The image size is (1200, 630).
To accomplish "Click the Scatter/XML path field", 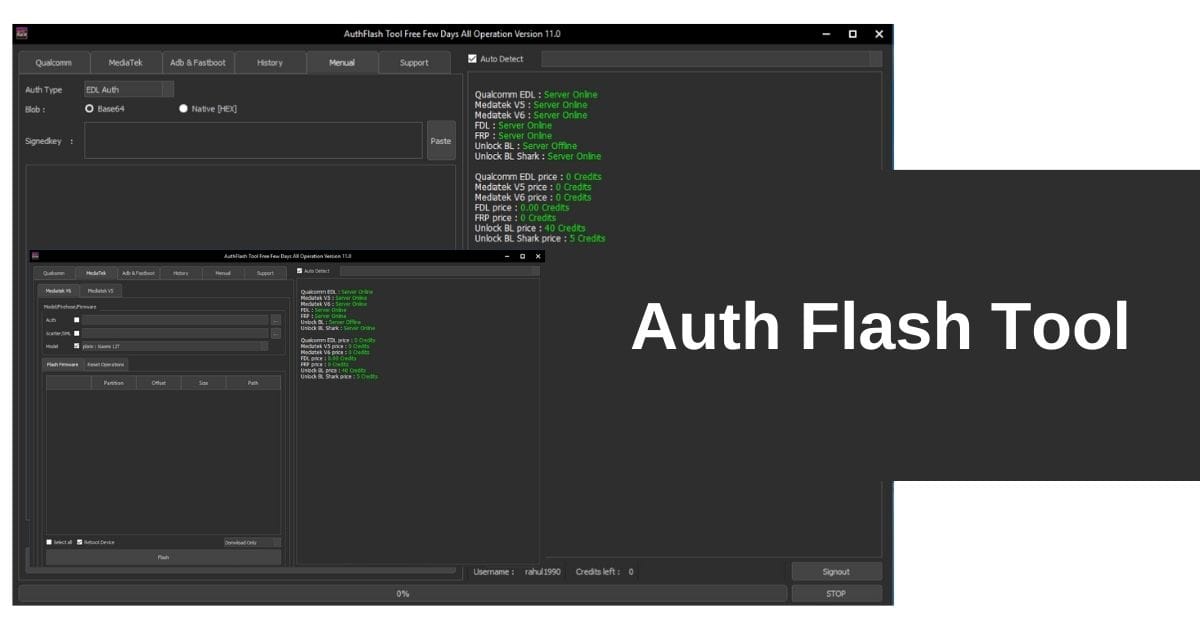I will (176, 333).
